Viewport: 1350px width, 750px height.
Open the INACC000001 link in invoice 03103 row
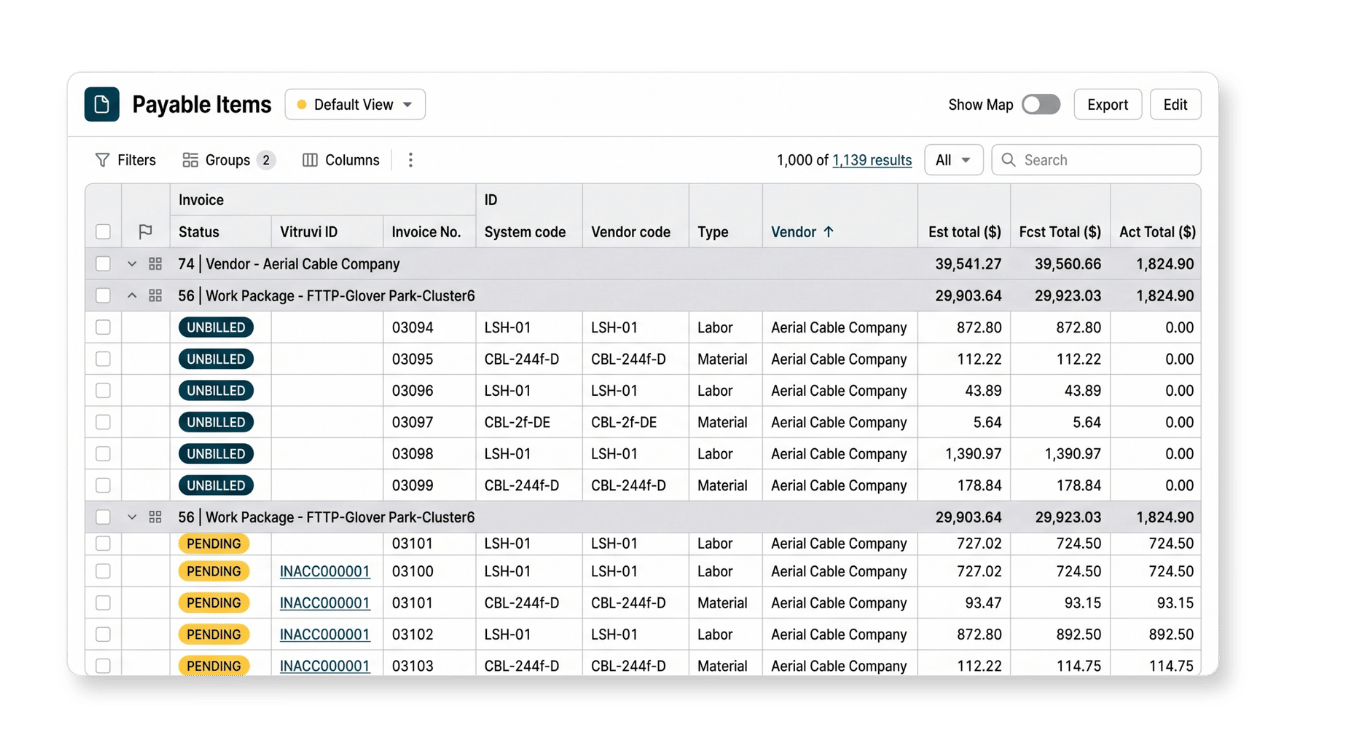coord(325,666)
